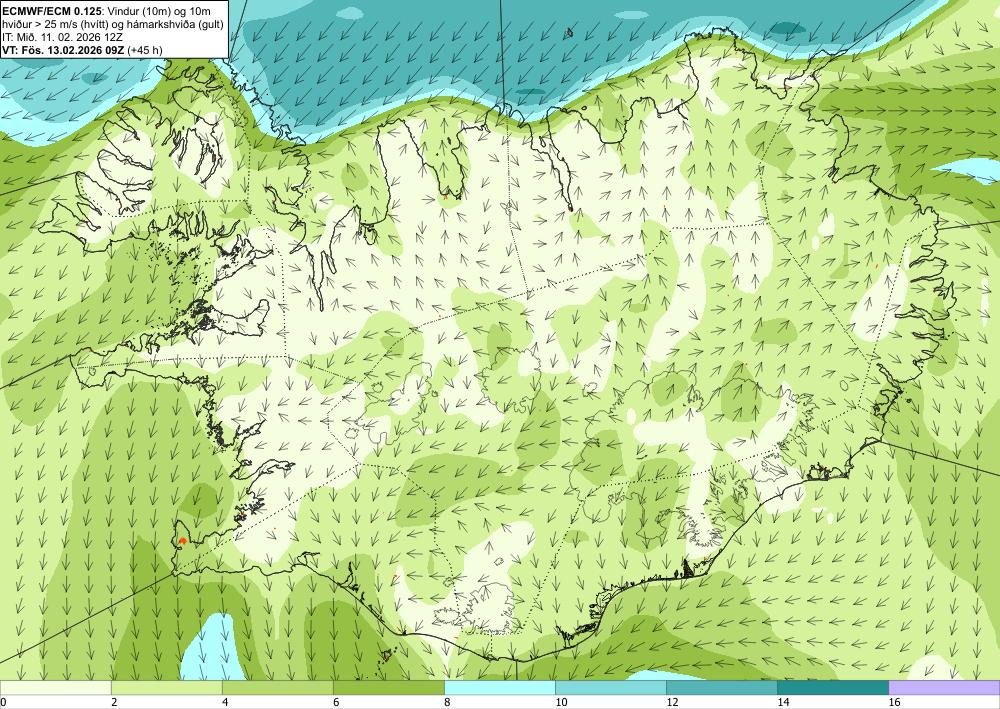
Task: Click the 0–2 m/s palest legend swatch
Action: pyautogui.click(x=55, y=687)
